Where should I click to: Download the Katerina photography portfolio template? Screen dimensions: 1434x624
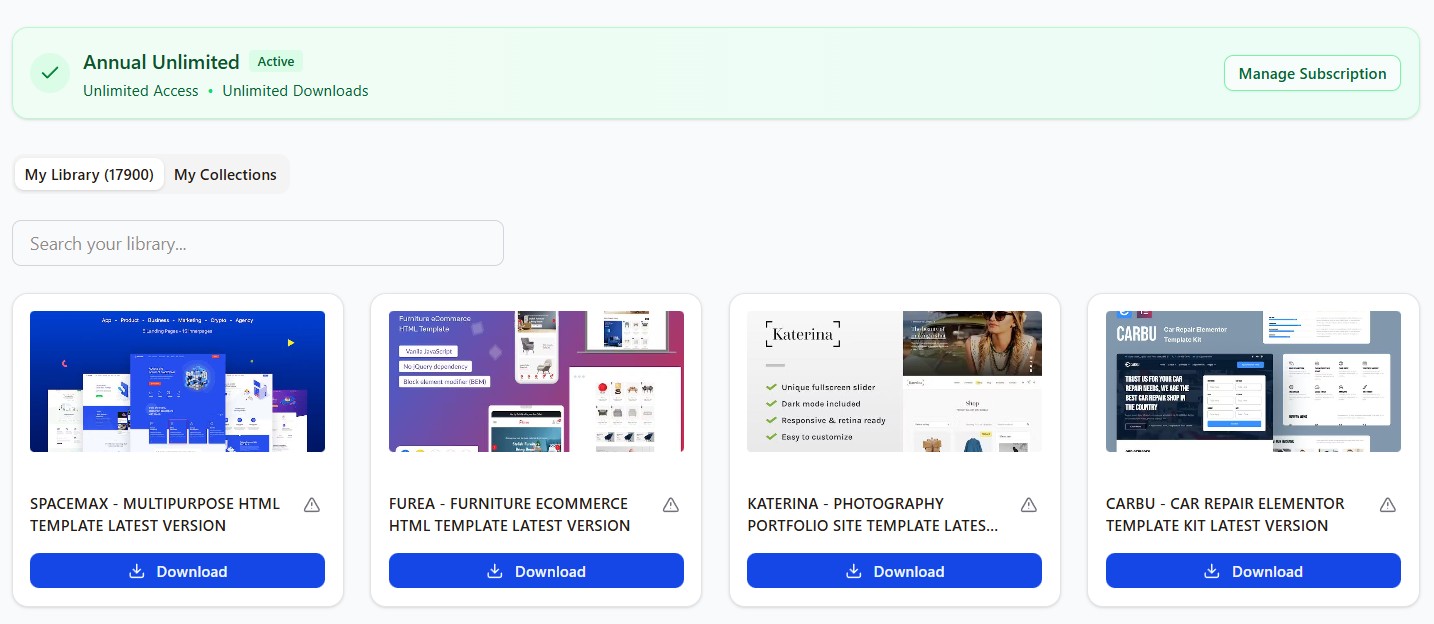coord(894,571)
